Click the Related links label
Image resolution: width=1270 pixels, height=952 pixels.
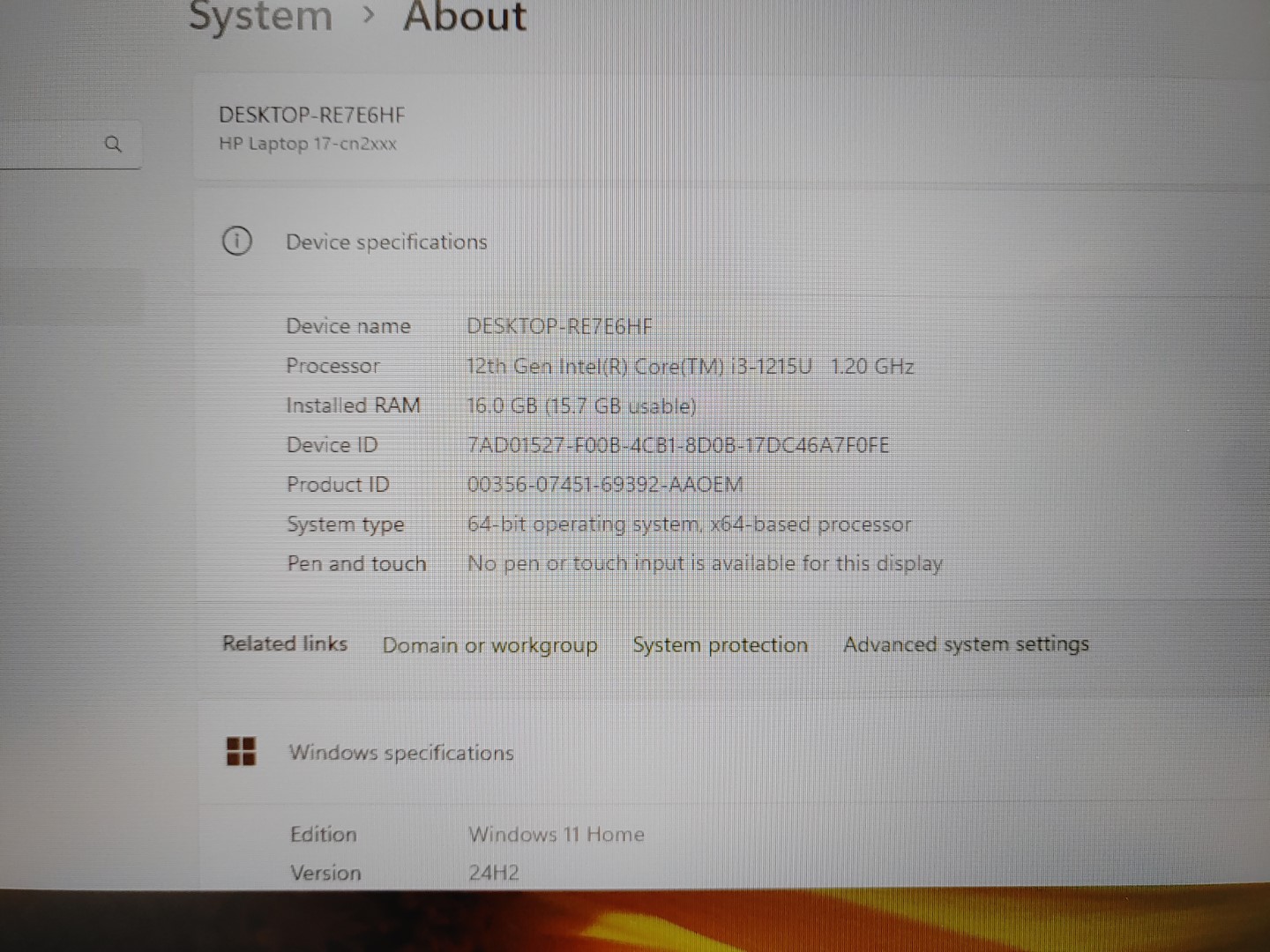(x=285, y=643)
